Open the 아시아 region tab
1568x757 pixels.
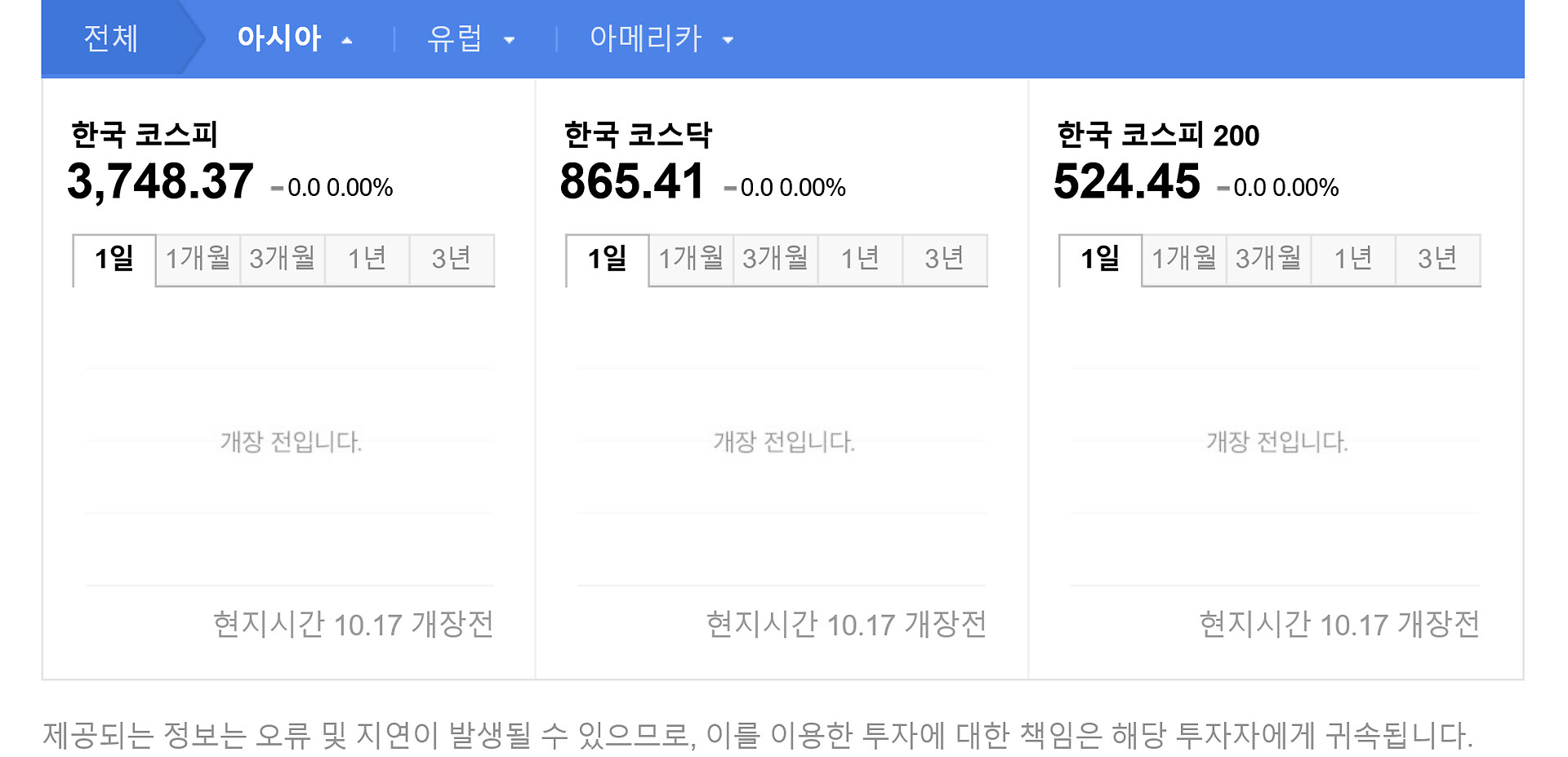click(279, 38)
